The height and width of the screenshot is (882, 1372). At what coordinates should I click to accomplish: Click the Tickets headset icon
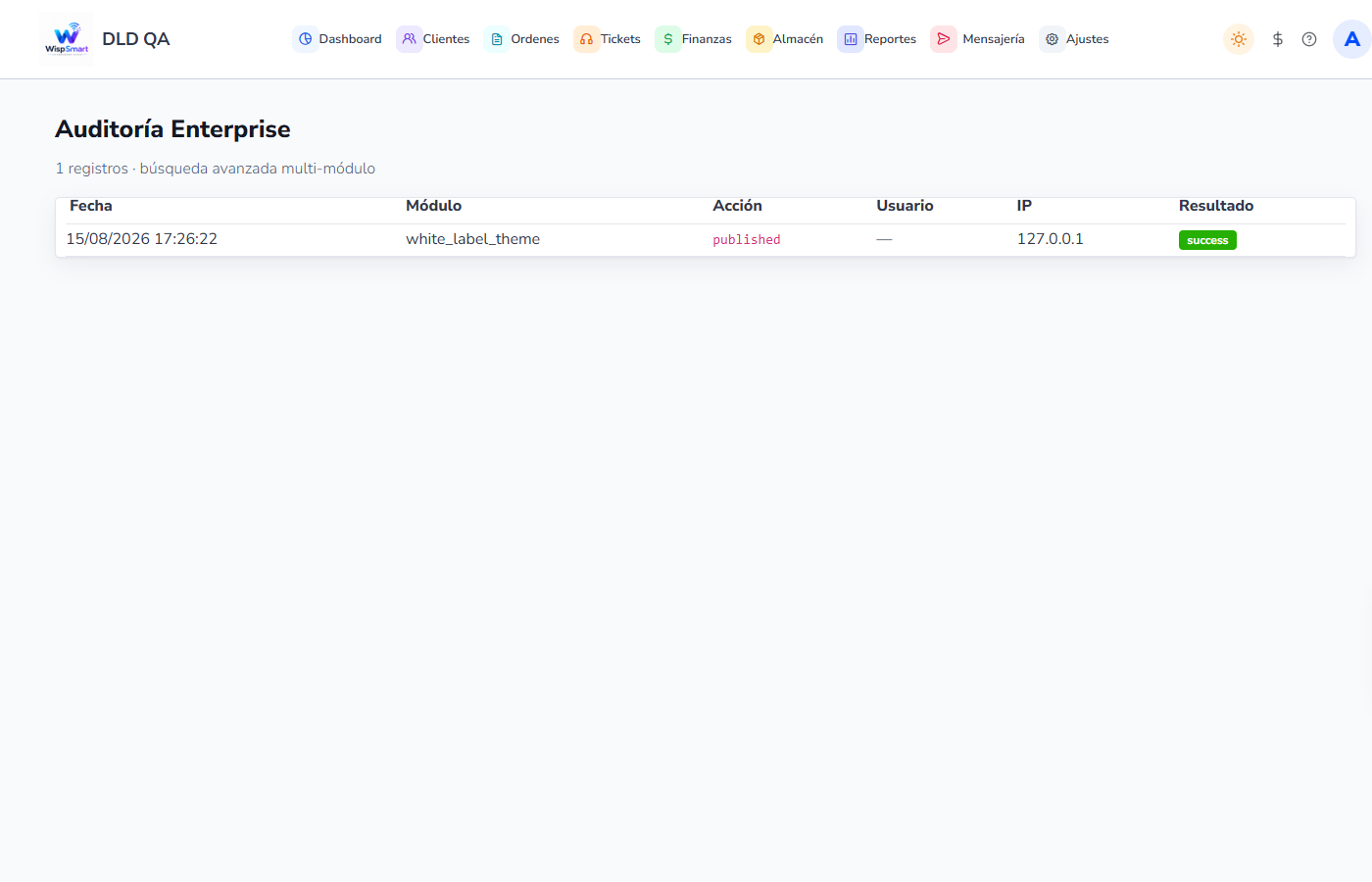pyautogui.click(x=586, y=39)
